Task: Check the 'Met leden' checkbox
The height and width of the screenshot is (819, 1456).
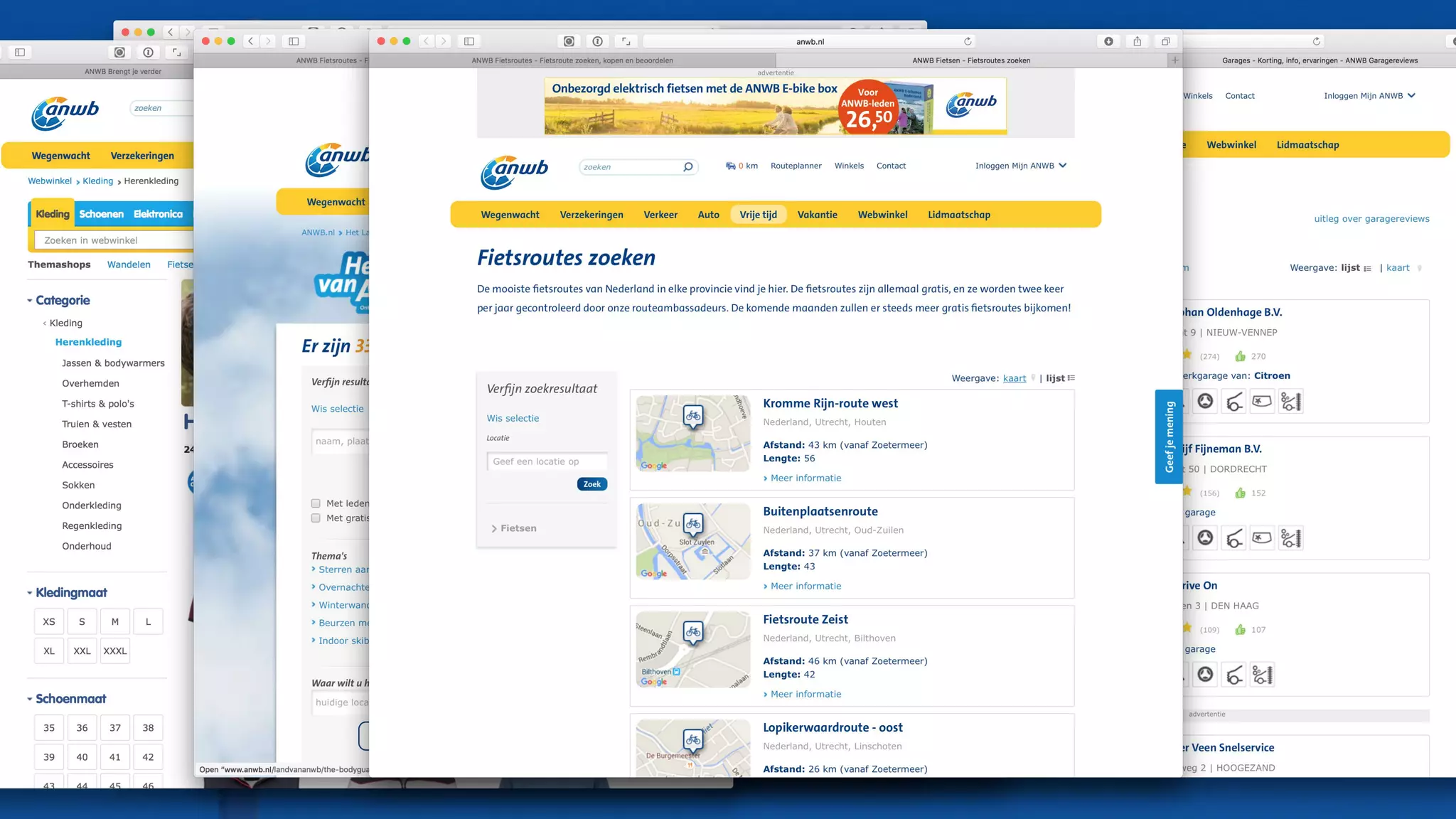Action: point(316,503)
